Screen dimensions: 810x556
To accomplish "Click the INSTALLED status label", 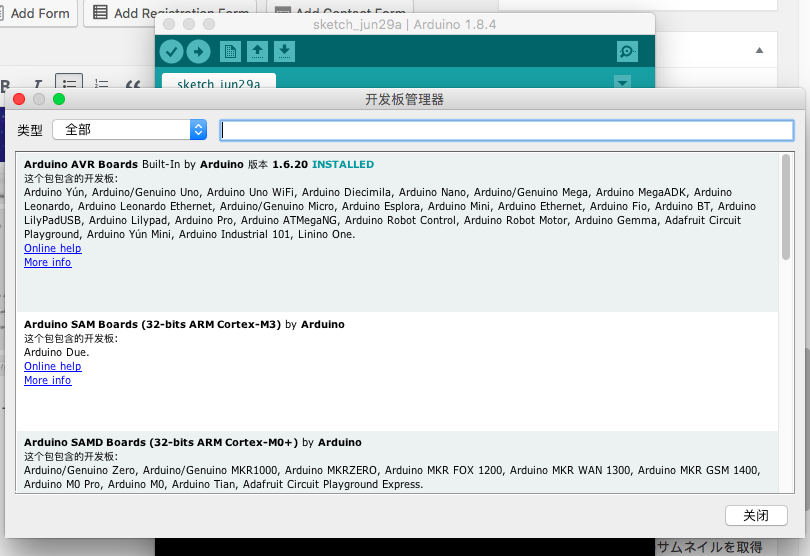I will [343, 164].
